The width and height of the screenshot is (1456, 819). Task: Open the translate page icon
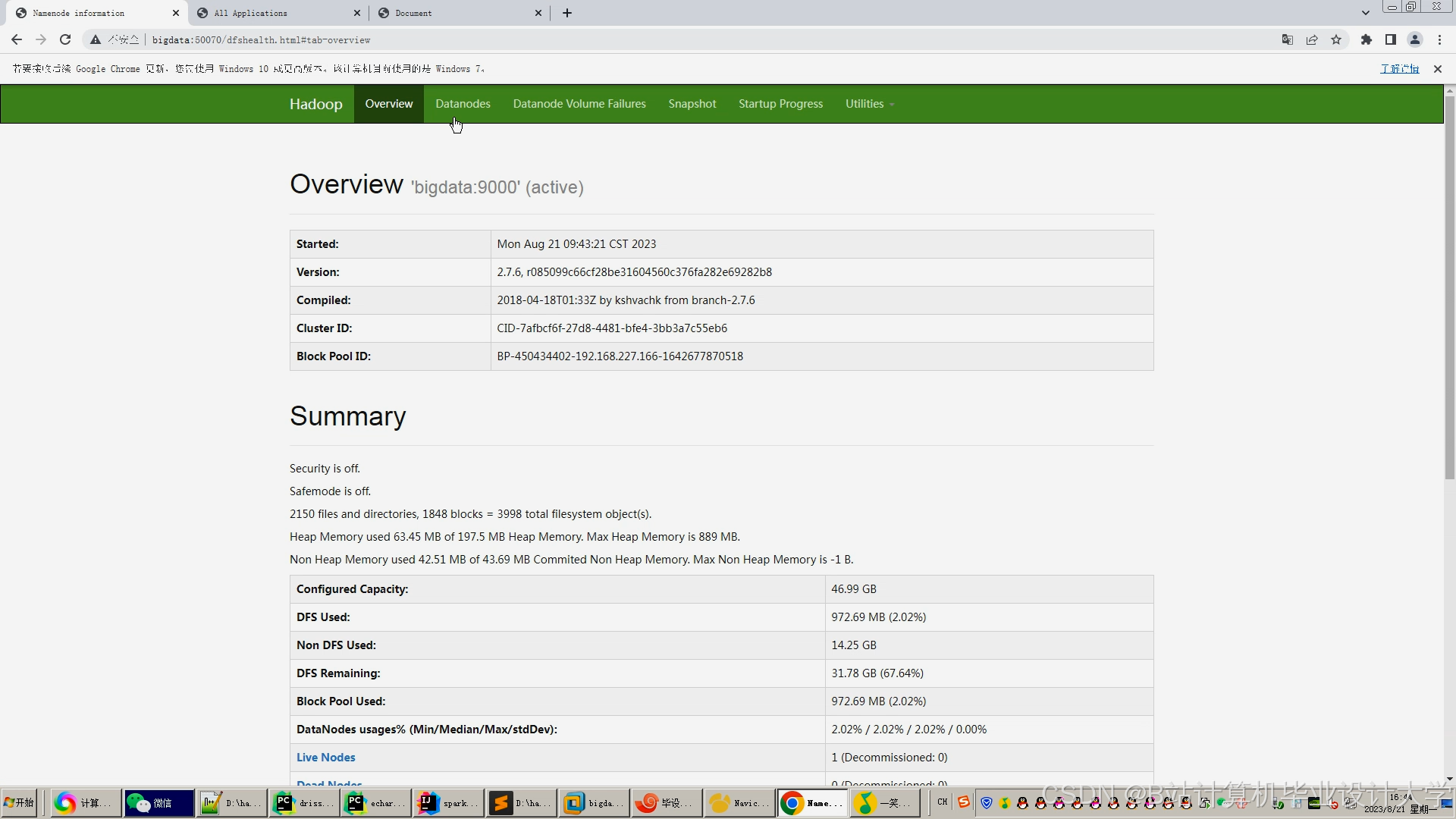1287,39
